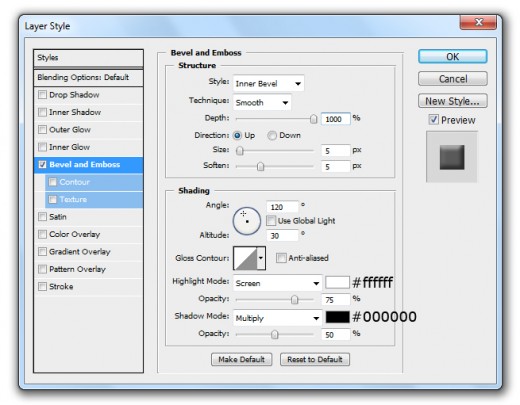Click the New Style... button
The height and width of the screenshot is (405, 520).
(x=453, y=101)
